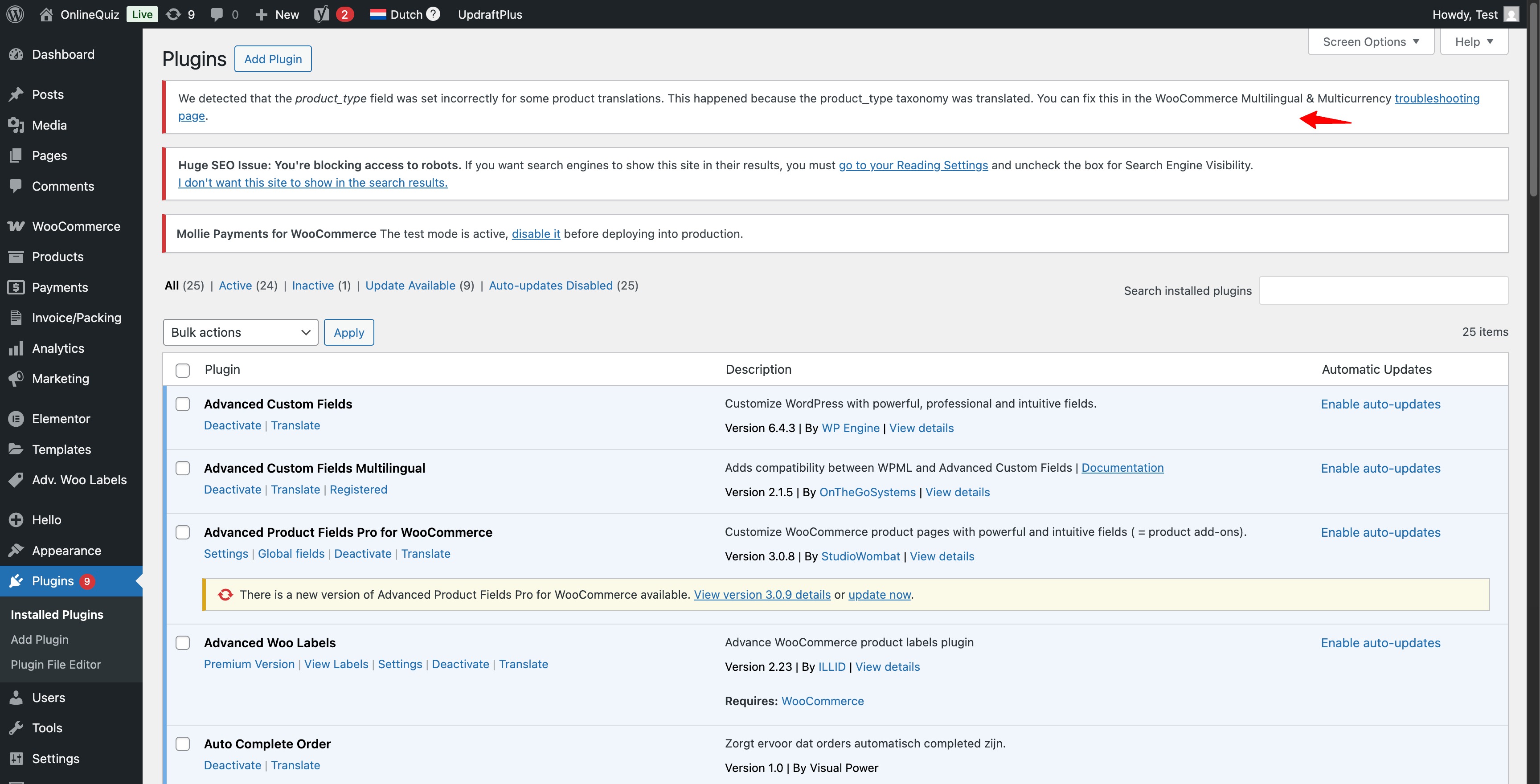
Task: Click the Dashboard gauge icon
Action: (x=16, y=54)
